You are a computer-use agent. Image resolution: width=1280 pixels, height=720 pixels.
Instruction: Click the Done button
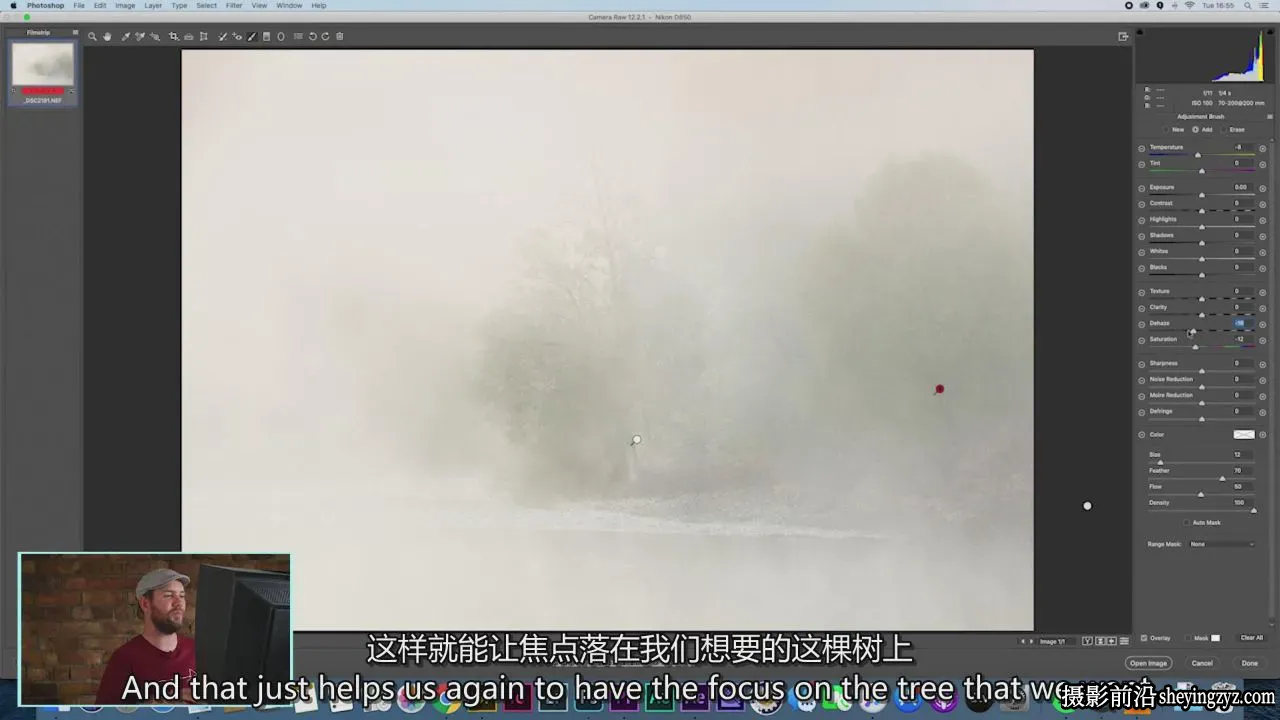pyautogui.click(x=1250, y=663)
